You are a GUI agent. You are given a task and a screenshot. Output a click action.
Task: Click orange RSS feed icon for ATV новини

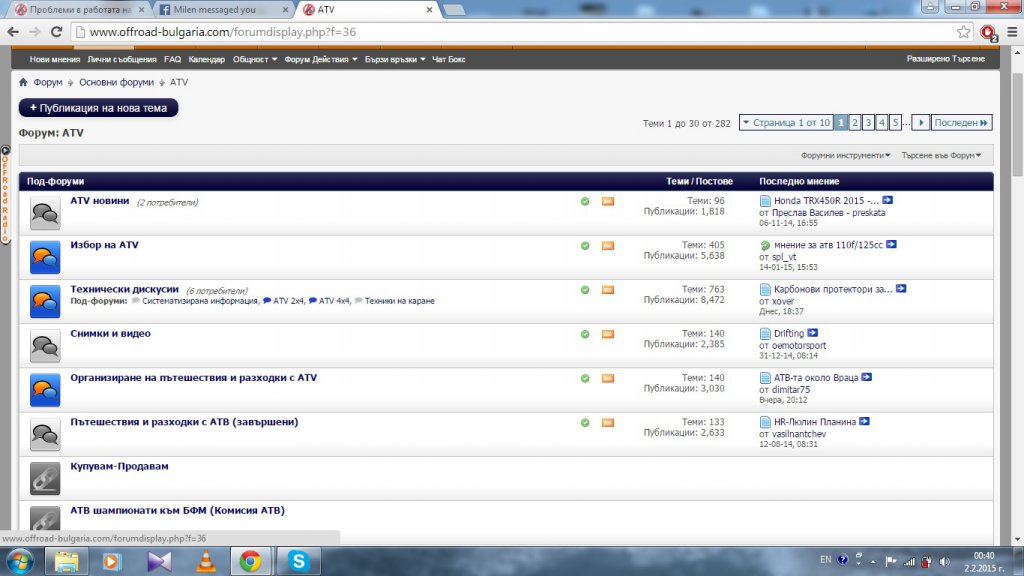click(608, 201)
